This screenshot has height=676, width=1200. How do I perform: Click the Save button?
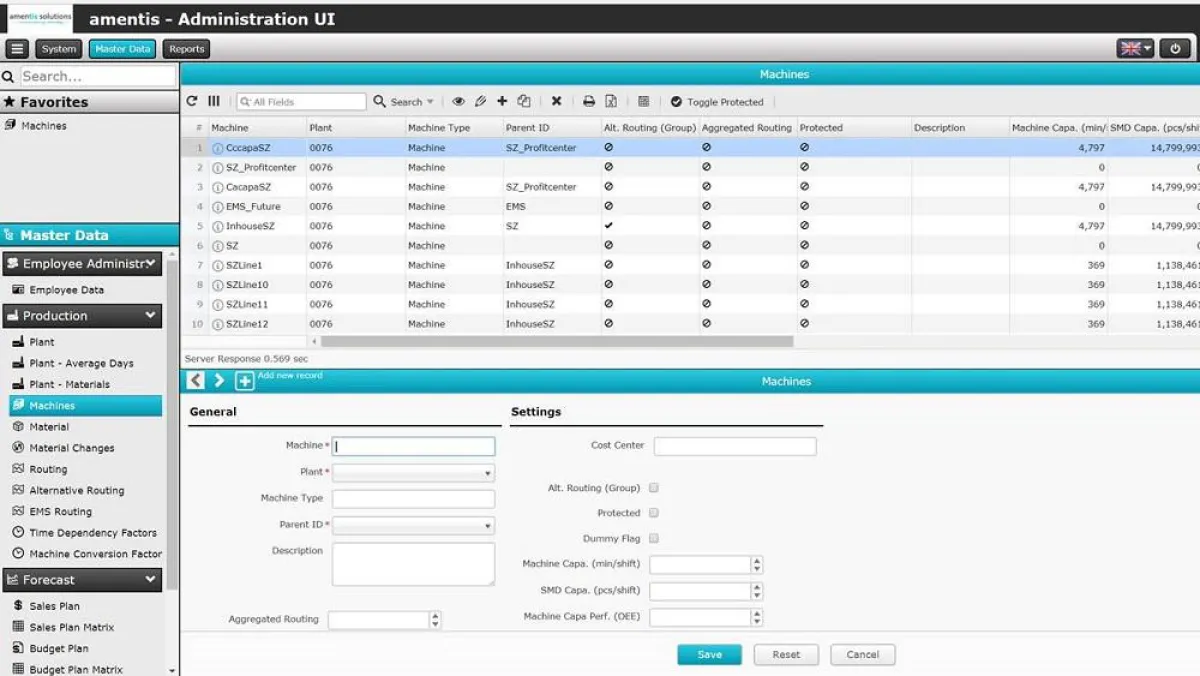coord(709,654)
